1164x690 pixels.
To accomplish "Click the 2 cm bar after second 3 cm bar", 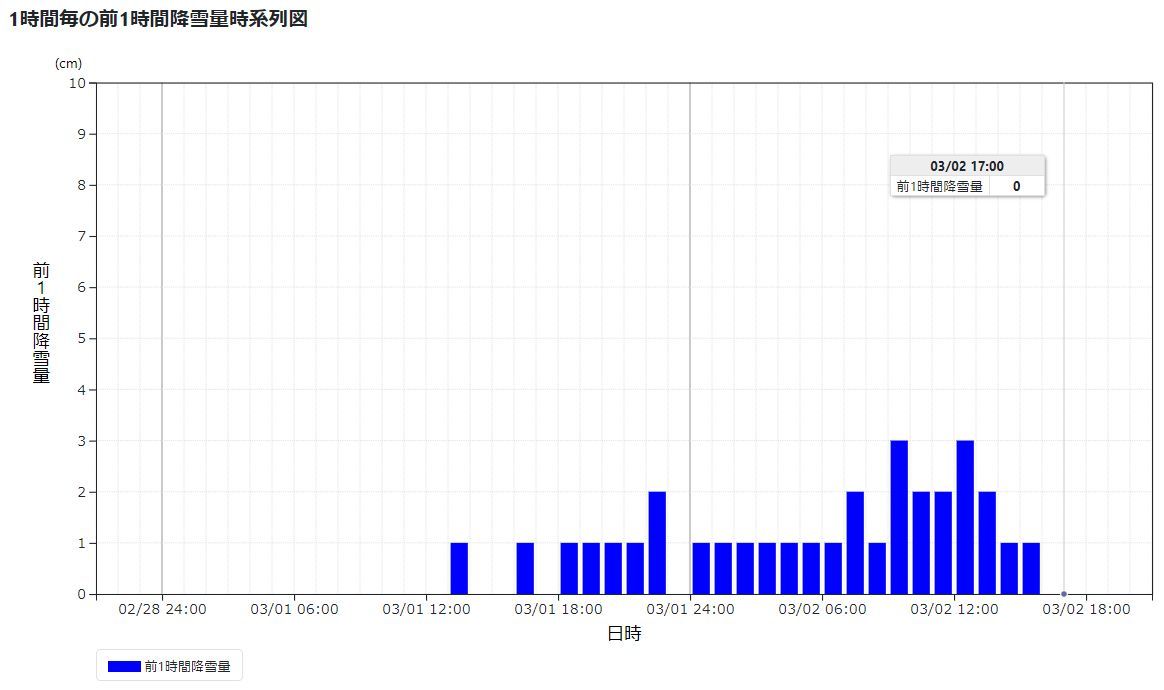I will click(x=987, y=543).
